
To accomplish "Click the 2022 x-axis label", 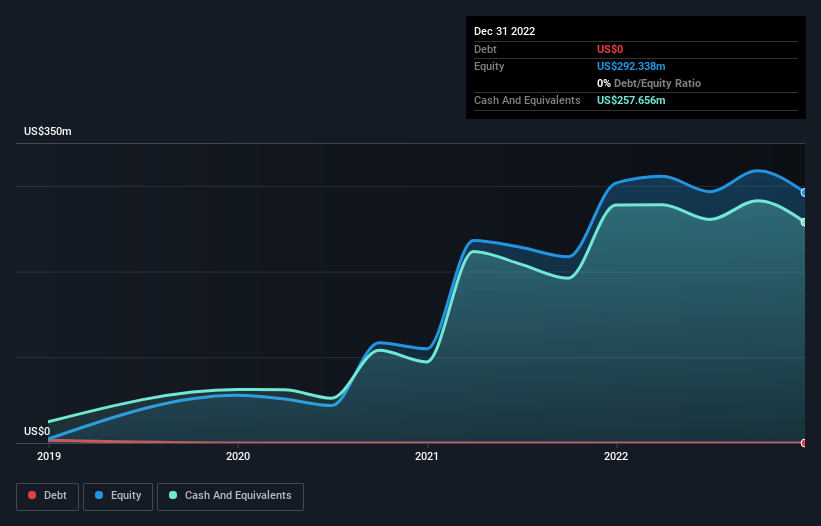I will pos(616,456).
